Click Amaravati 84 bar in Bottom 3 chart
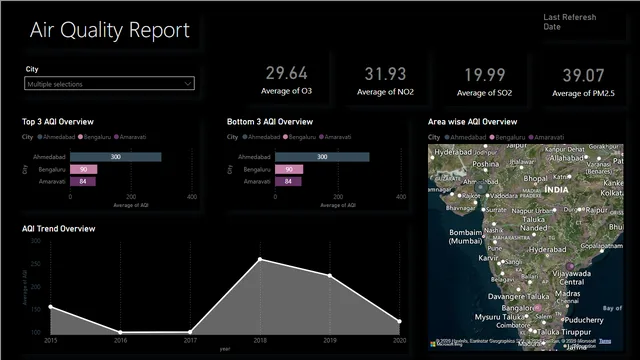This screenshot has width=640, height=360. [288, 181]
